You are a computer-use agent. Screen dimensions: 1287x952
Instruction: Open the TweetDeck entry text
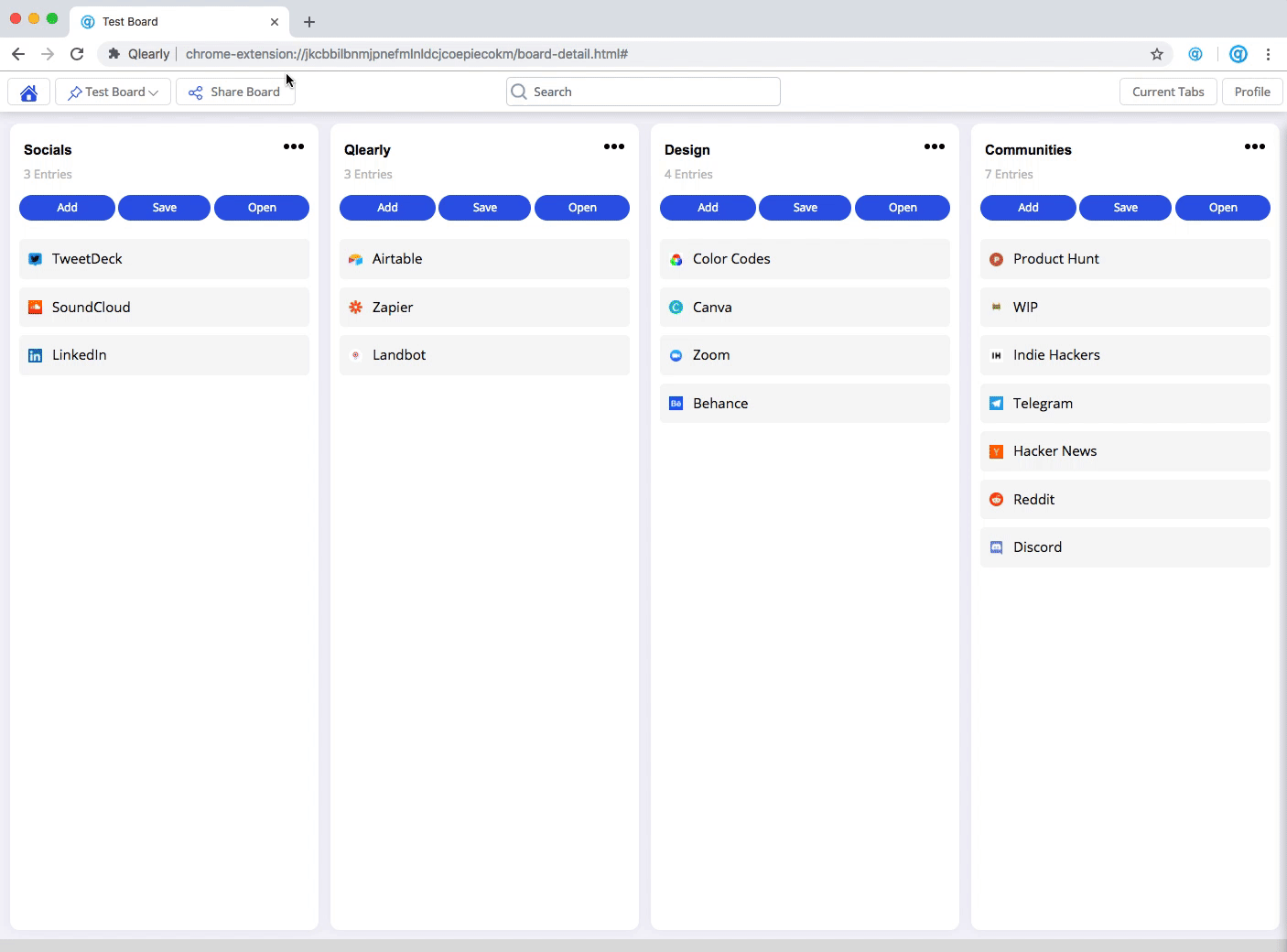(x=87, y=259)
